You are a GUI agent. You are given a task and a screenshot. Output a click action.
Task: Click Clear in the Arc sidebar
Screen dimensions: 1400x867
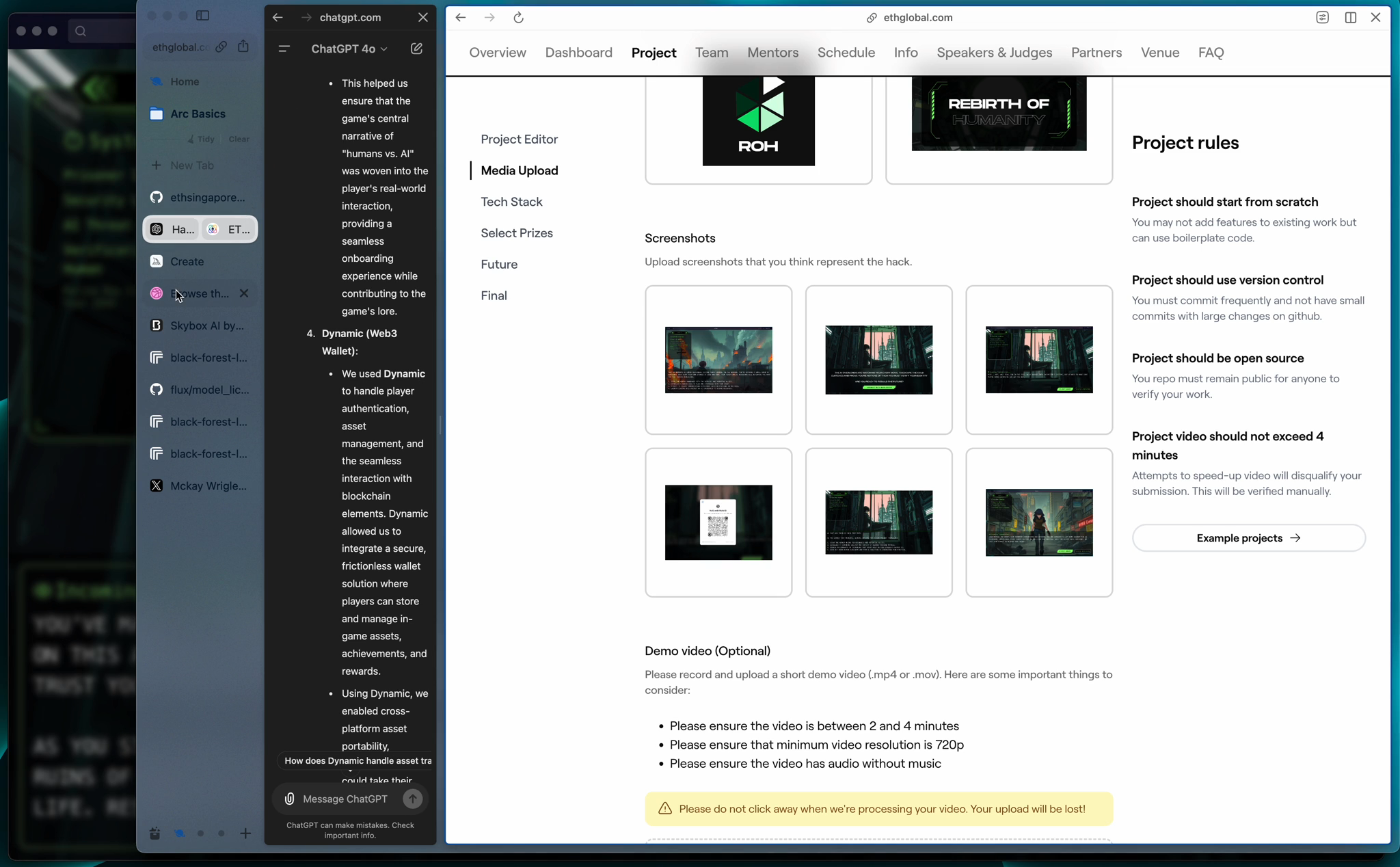point(239,139)
